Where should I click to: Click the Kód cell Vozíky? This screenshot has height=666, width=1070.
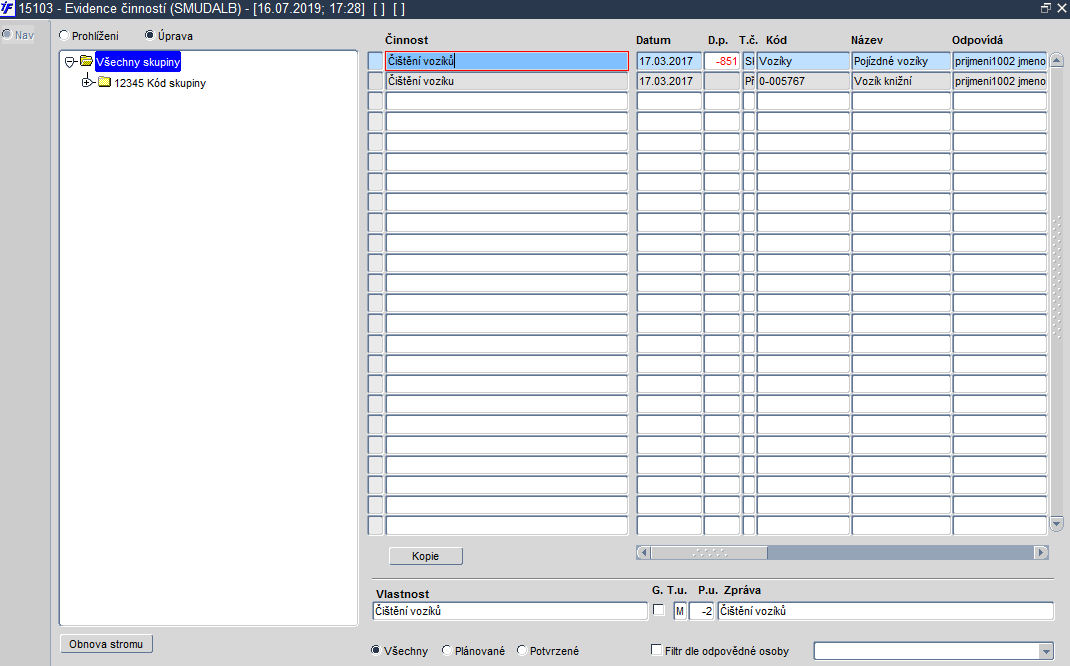pos(803,61)
